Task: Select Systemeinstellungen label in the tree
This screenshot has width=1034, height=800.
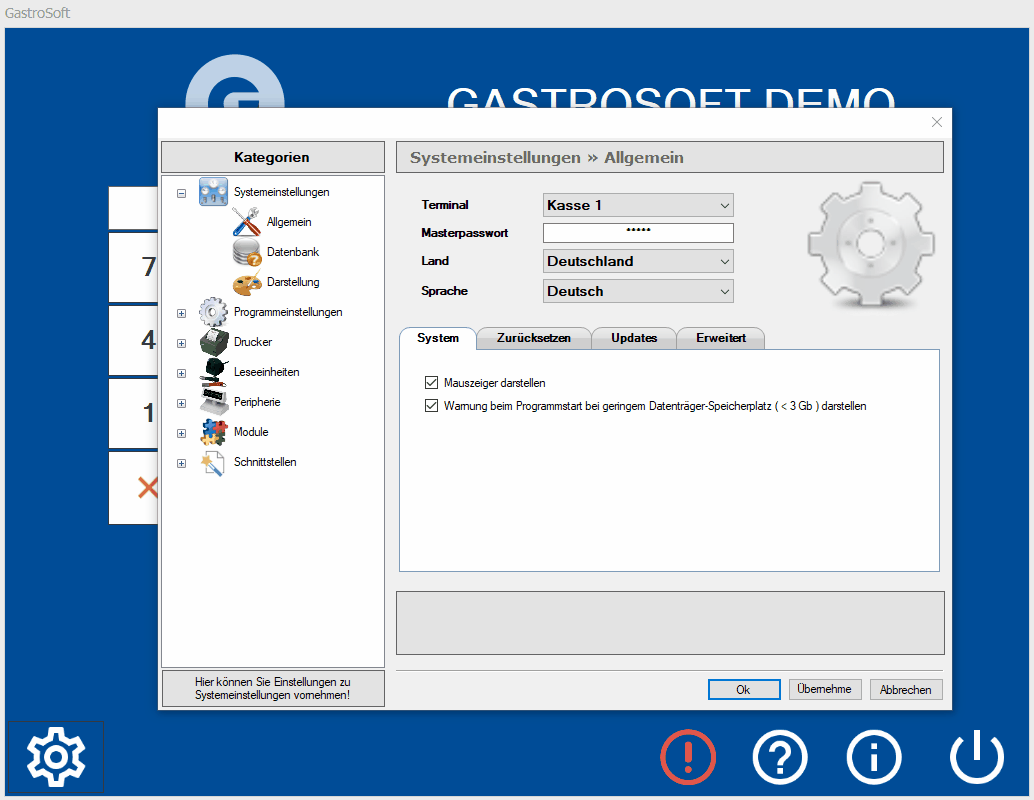Action: click(282, 192)
